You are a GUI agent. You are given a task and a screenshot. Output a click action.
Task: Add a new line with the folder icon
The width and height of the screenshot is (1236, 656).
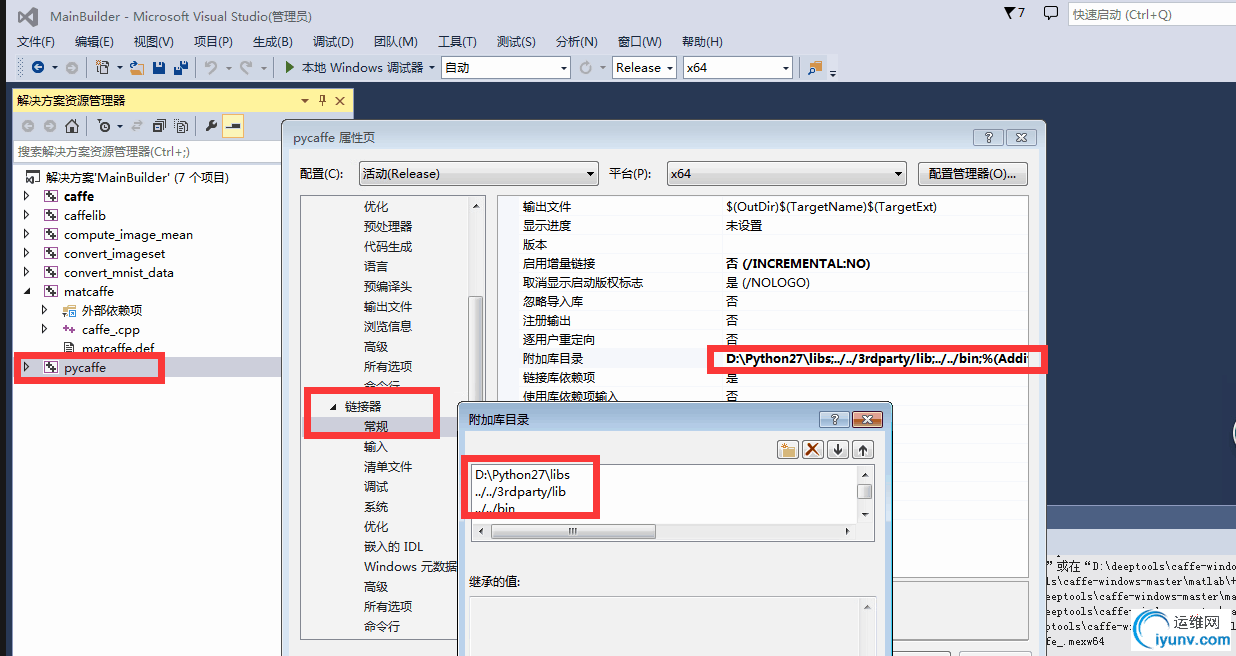788,450
